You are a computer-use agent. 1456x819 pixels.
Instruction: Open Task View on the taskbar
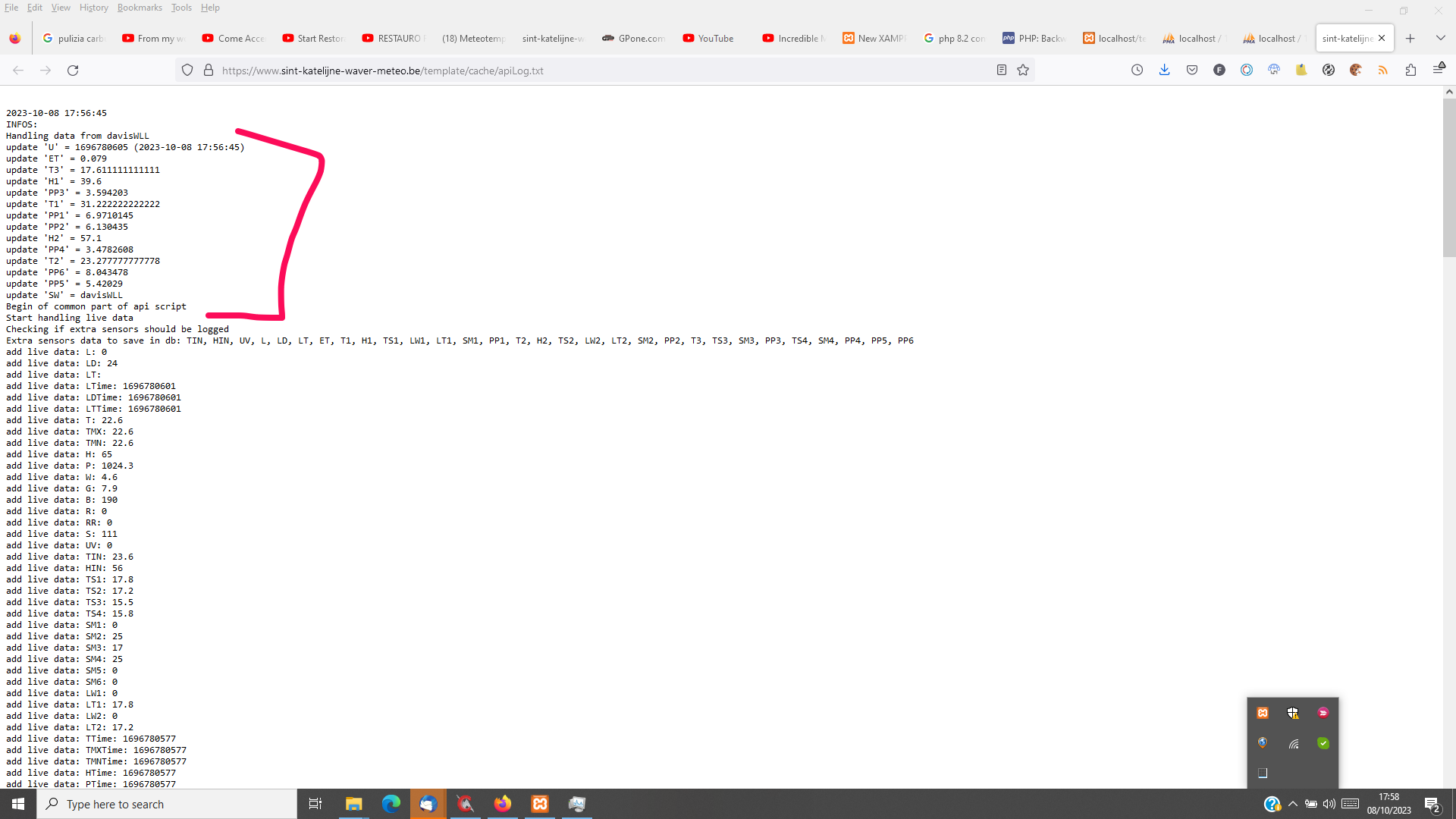click(x=315, y=804)
